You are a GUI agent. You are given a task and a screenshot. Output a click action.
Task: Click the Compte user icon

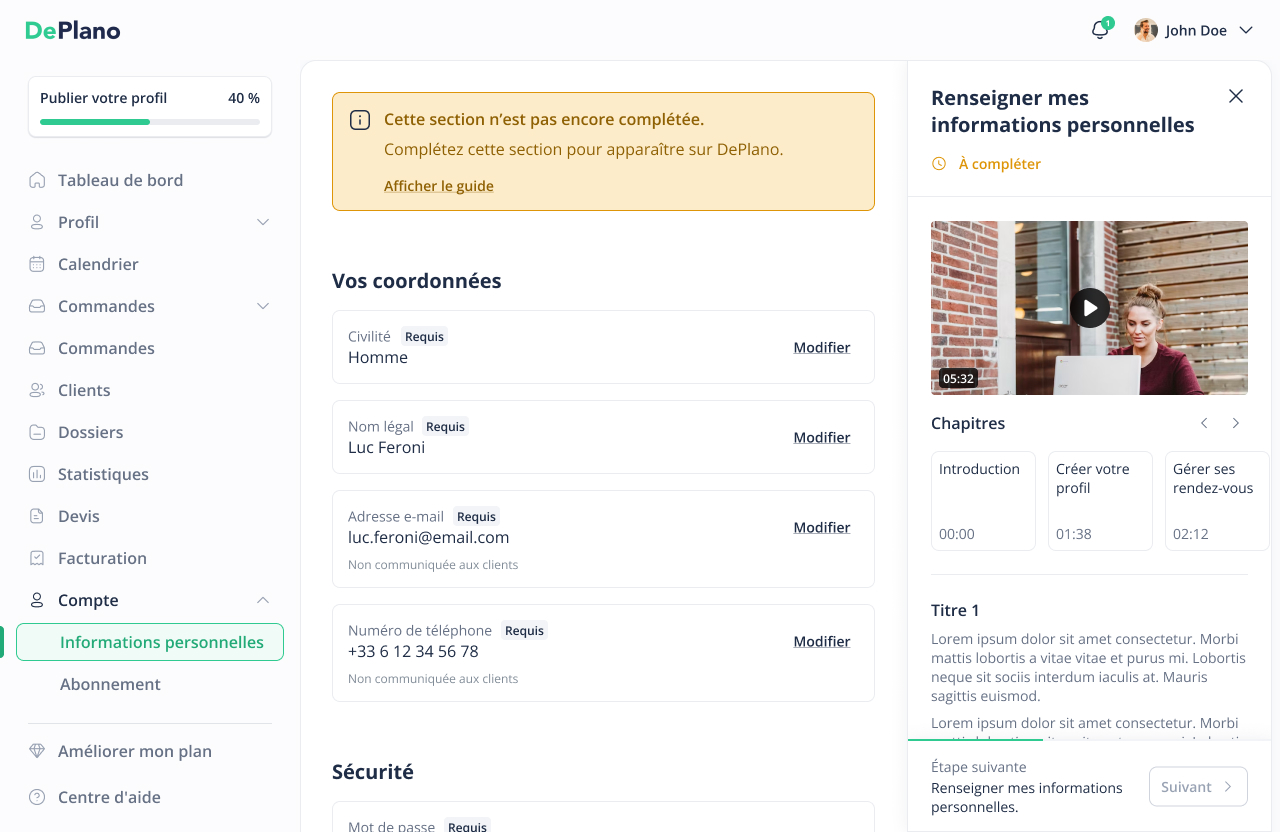click(x=37, y=600)
